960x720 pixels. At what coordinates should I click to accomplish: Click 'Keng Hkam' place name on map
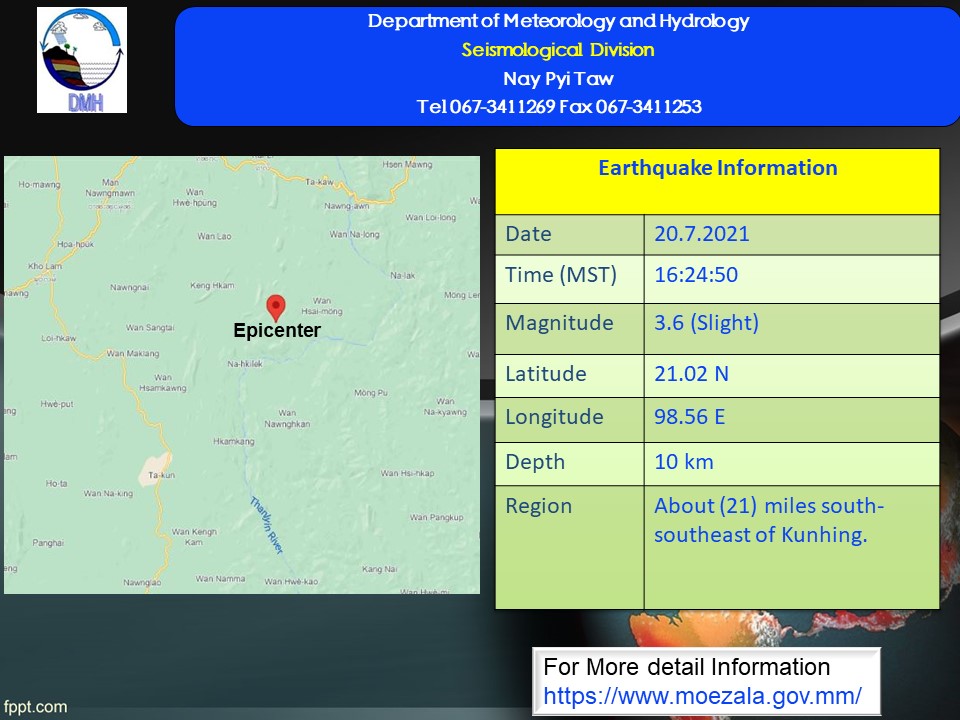pos(212,285)
